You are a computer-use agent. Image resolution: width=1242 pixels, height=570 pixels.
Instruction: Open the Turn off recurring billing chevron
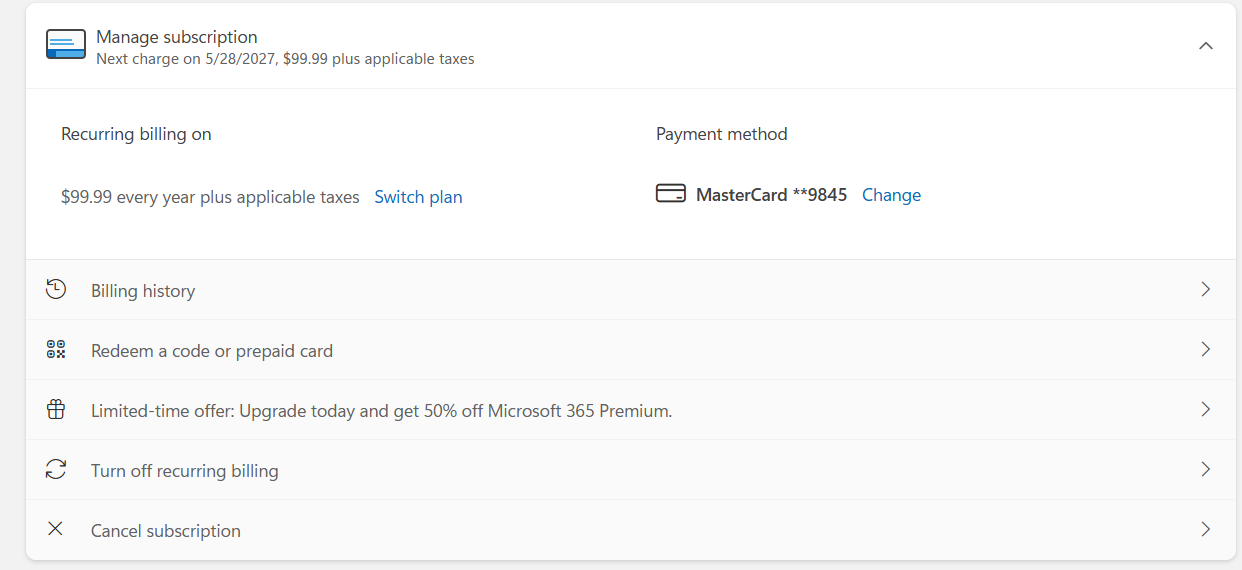[1206, 469]
